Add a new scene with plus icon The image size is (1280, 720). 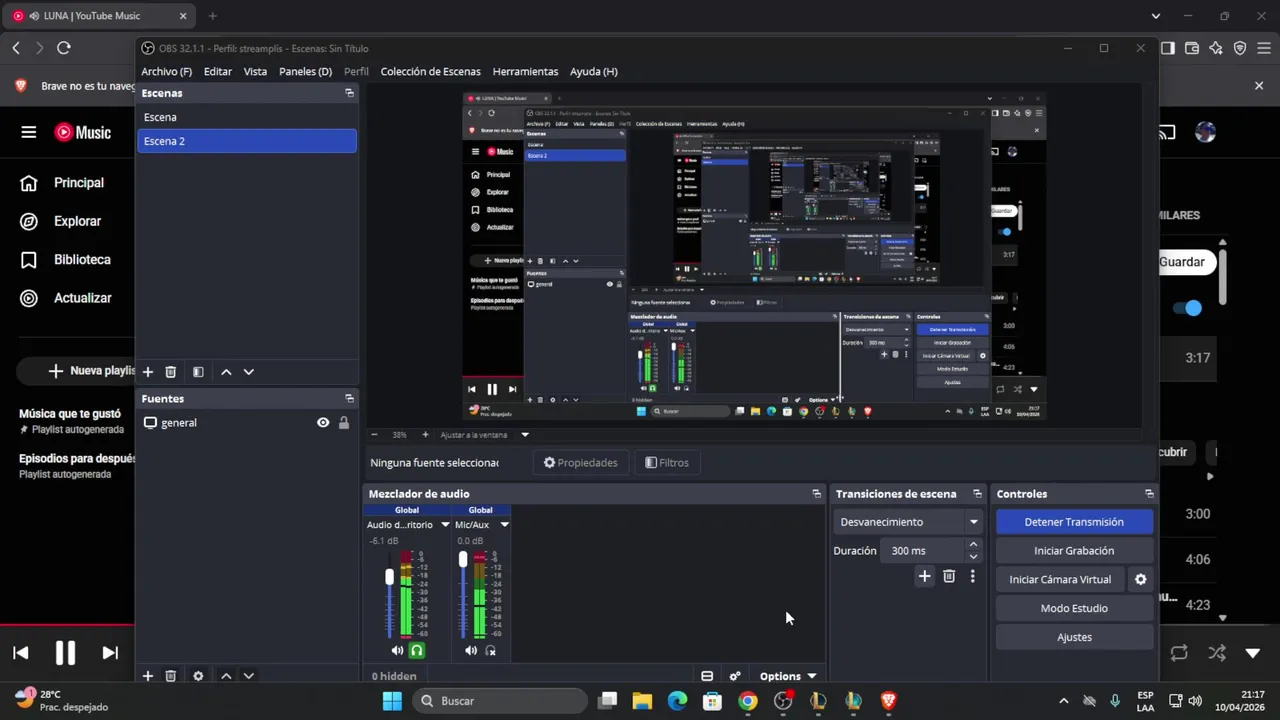[x=148, y=372]
